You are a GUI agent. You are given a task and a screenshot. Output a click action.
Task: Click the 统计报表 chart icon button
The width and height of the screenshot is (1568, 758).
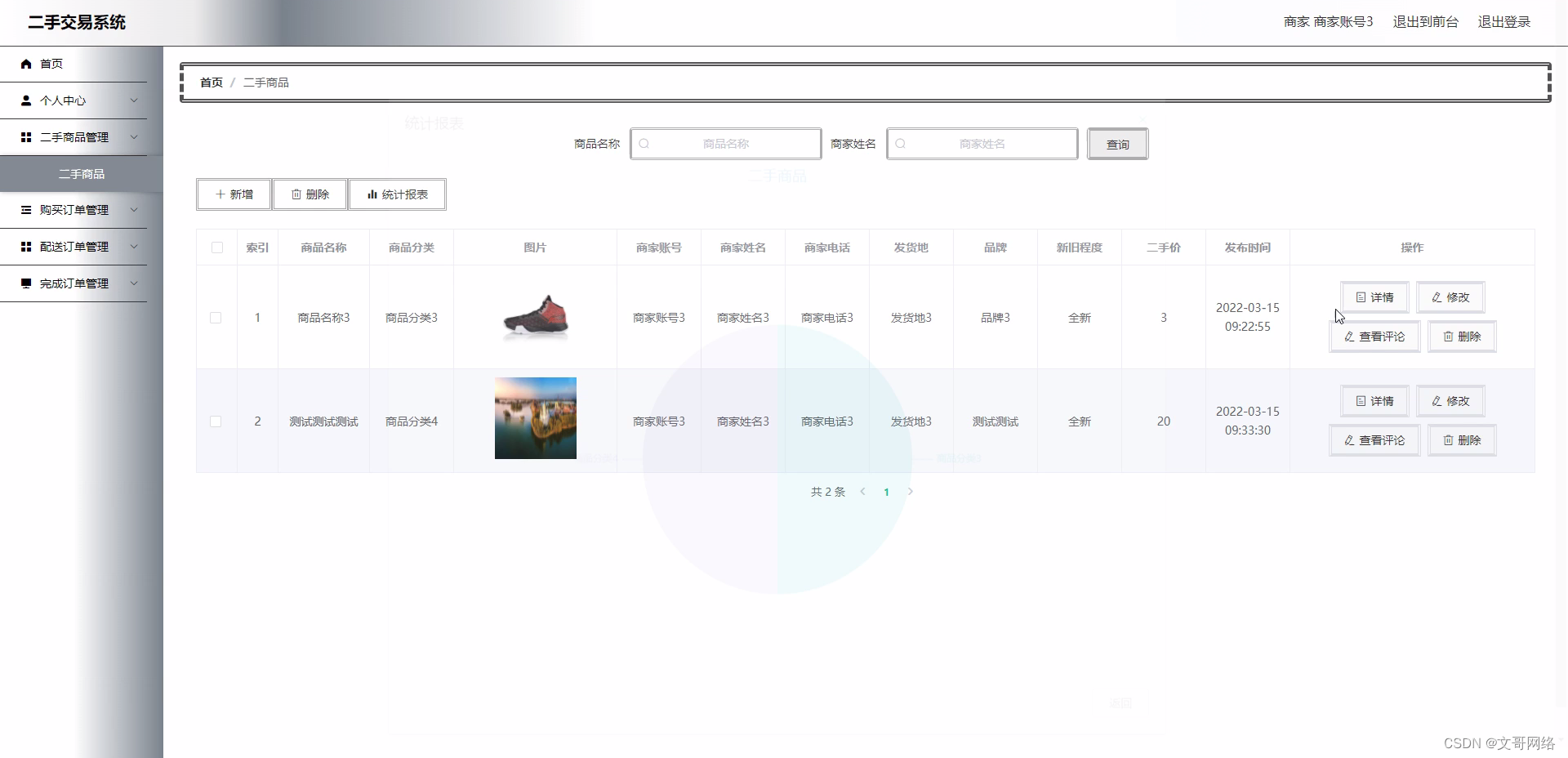point(372,194)
